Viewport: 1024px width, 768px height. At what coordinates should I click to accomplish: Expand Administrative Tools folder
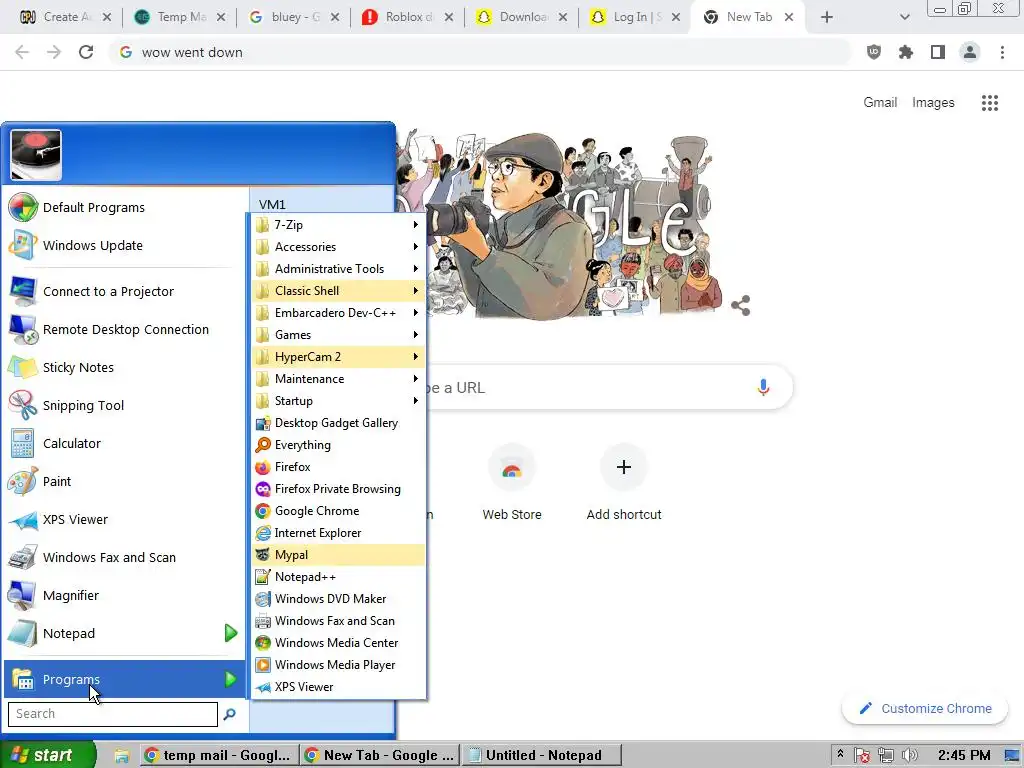[338, 268]
